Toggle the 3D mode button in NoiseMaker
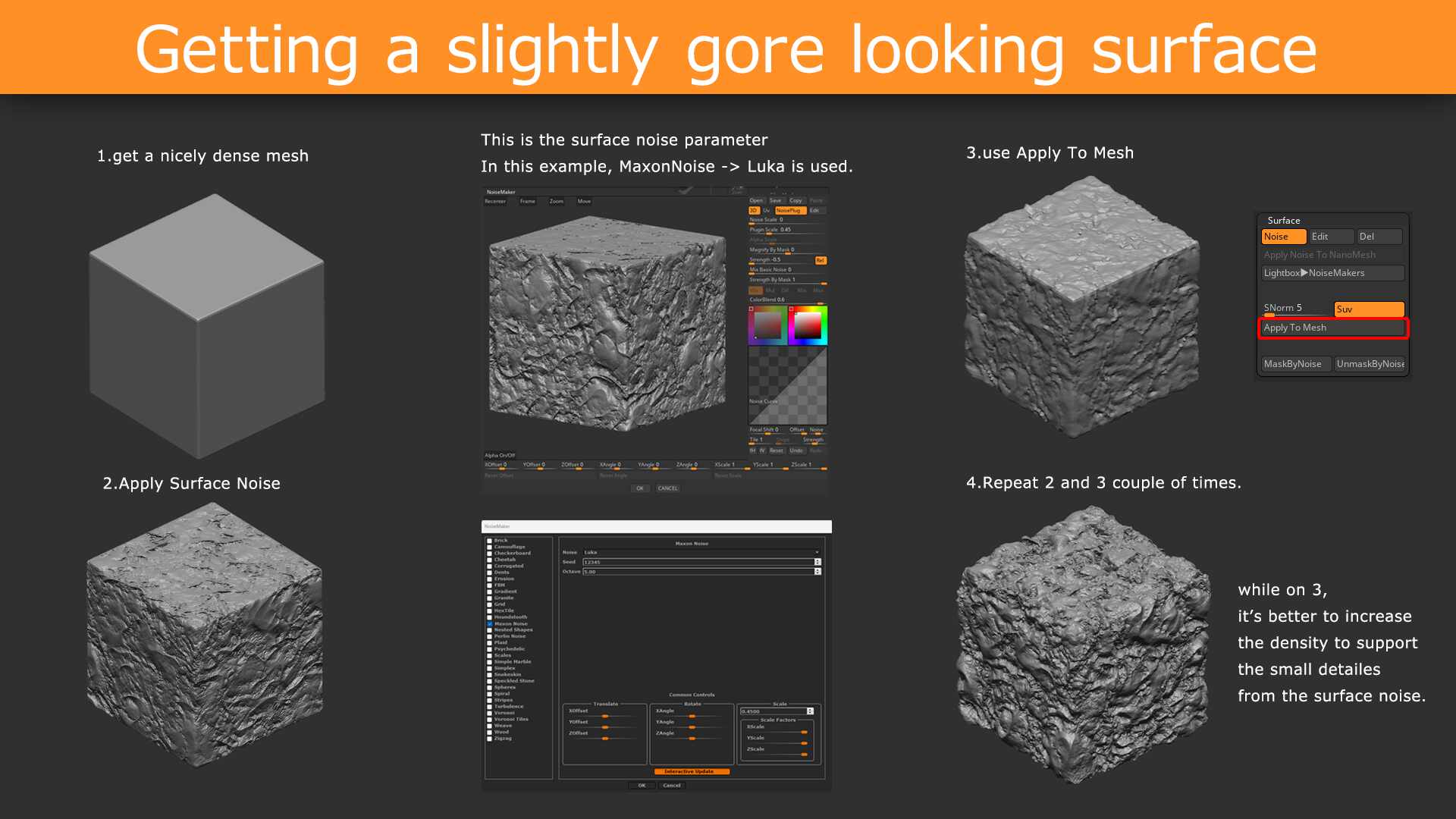The width and height of the screenshot is (1456, 819). (754, 210)
